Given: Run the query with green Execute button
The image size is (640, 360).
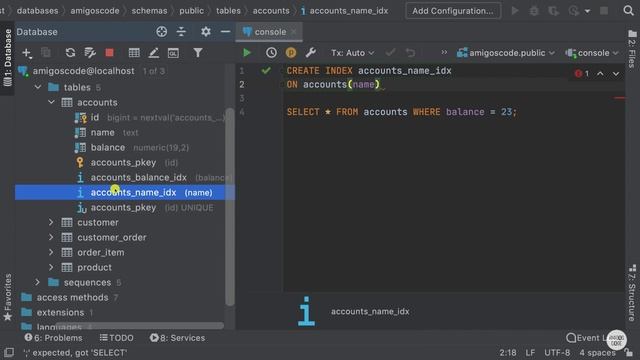Looking at the screenshot, I should click(247, 53).
